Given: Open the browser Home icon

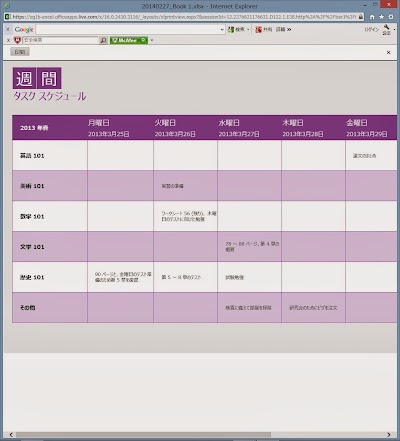Looking at the screenshot, I should [372, 17].
